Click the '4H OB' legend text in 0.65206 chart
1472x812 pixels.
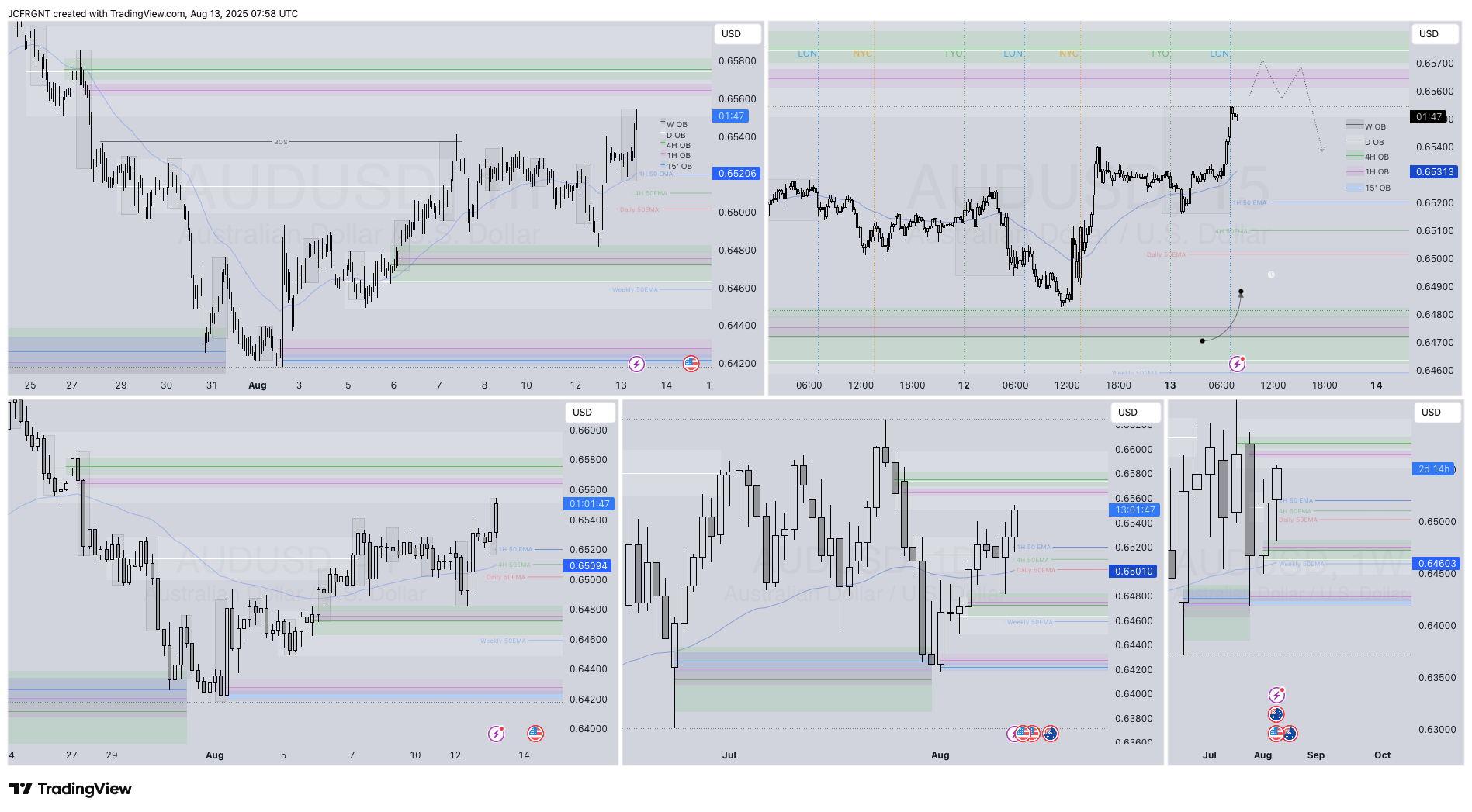(678, 146)
